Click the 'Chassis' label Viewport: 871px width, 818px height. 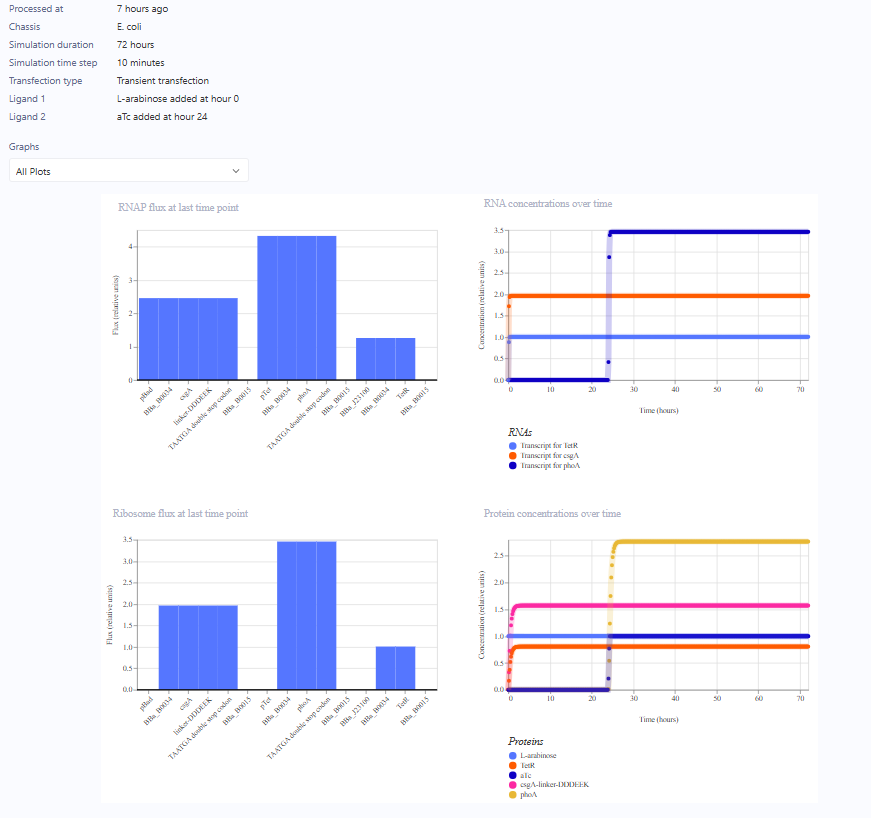(24, 27)
